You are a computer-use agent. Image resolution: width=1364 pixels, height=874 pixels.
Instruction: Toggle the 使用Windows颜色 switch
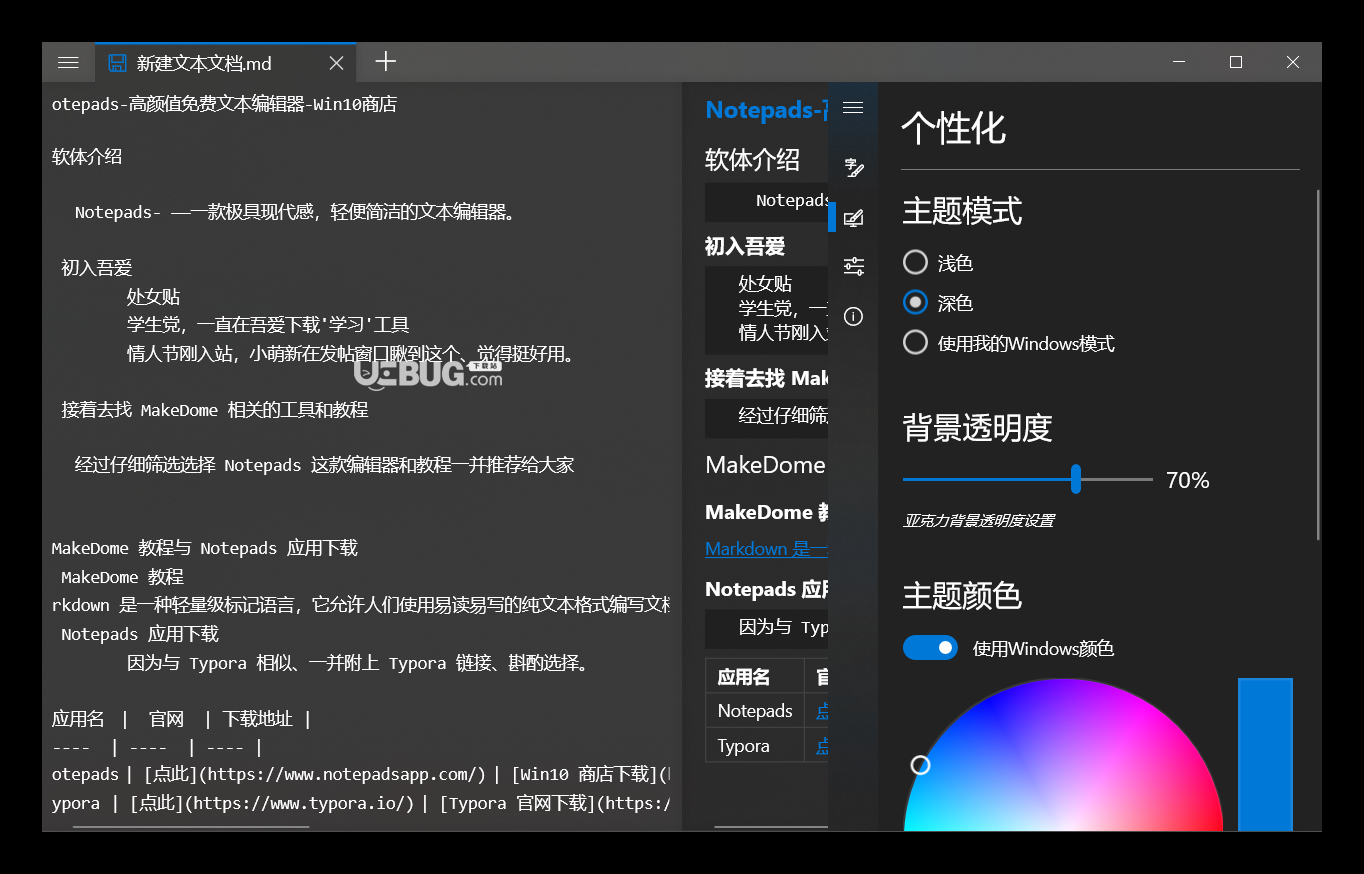930,648
